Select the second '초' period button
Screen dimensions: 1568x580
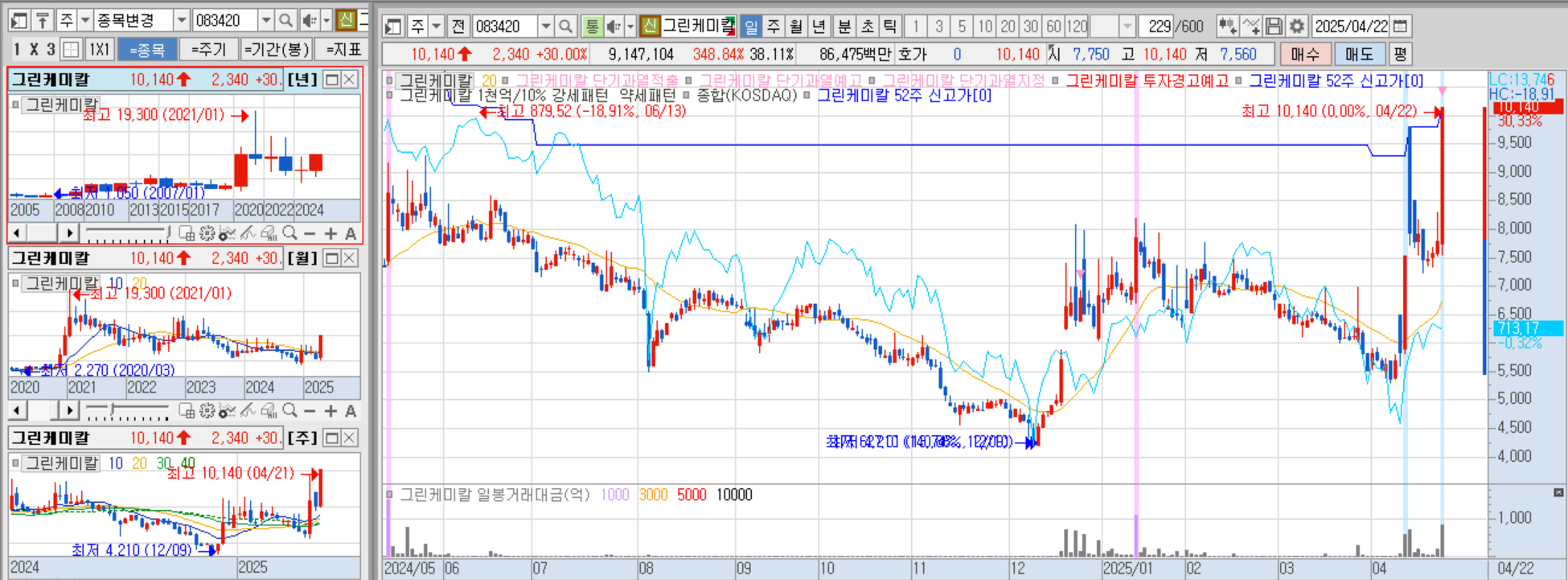pyautogui.click(x=867, y=27)
